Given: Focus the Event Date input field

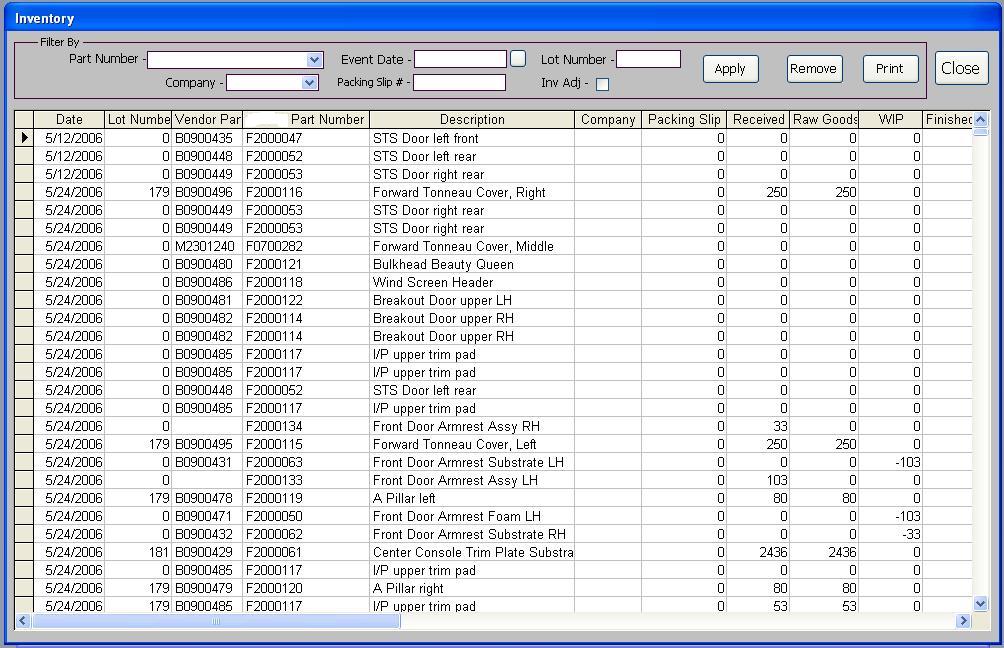Looking at the screenshot, I should pyautogui.click(x=461, y=60).
